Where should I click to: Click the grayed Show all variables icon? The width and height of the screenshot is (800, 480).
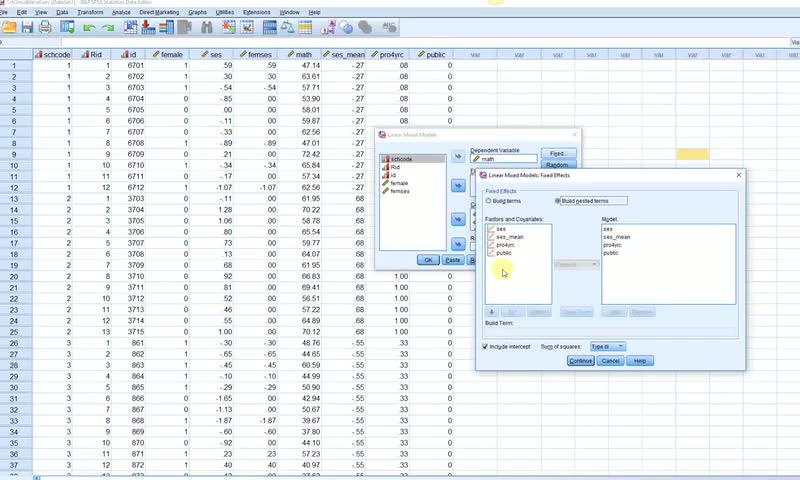click(365, 27)
